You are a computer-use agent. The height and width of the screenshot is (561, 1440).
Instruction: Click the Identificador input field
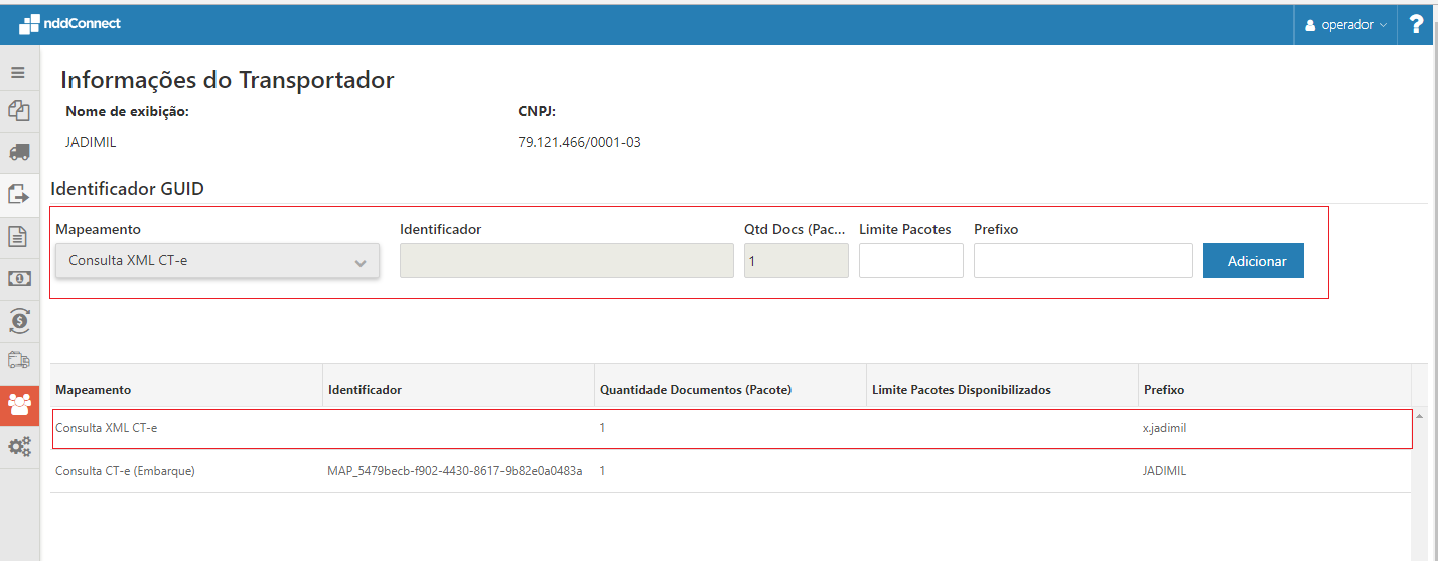566,260
